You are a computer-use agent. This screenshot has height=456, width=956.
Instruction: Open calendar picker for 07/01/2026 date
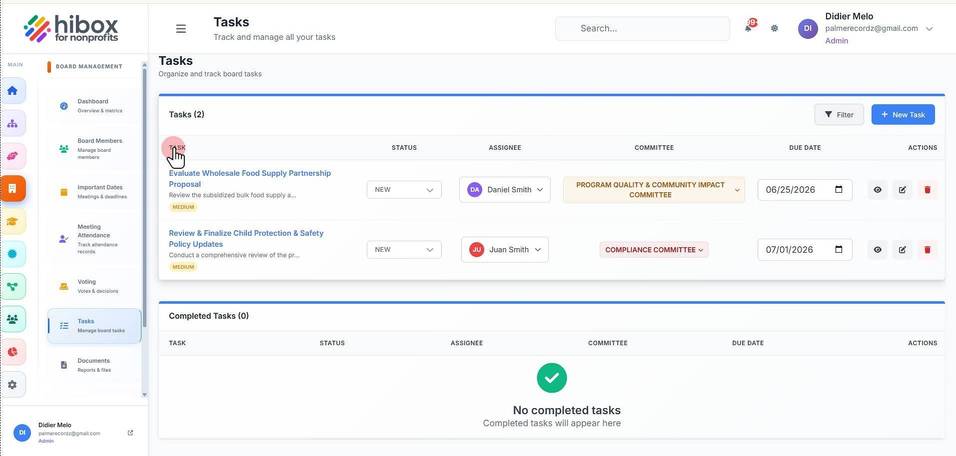pos(839,249)
